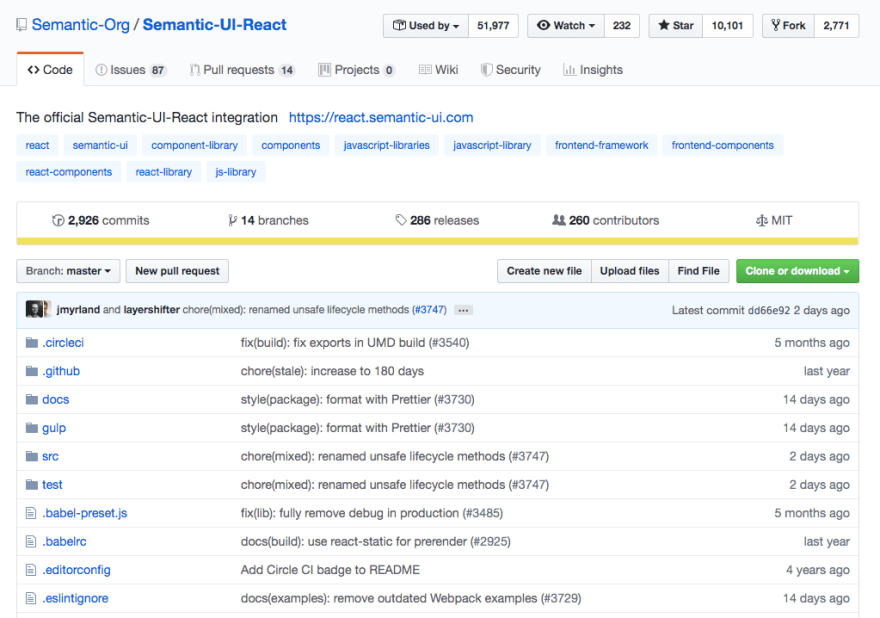The height and width of the screenshot is (618, 880).
Task: Open the Security tab
Action: pyautogui.click(x=511, y=70)
